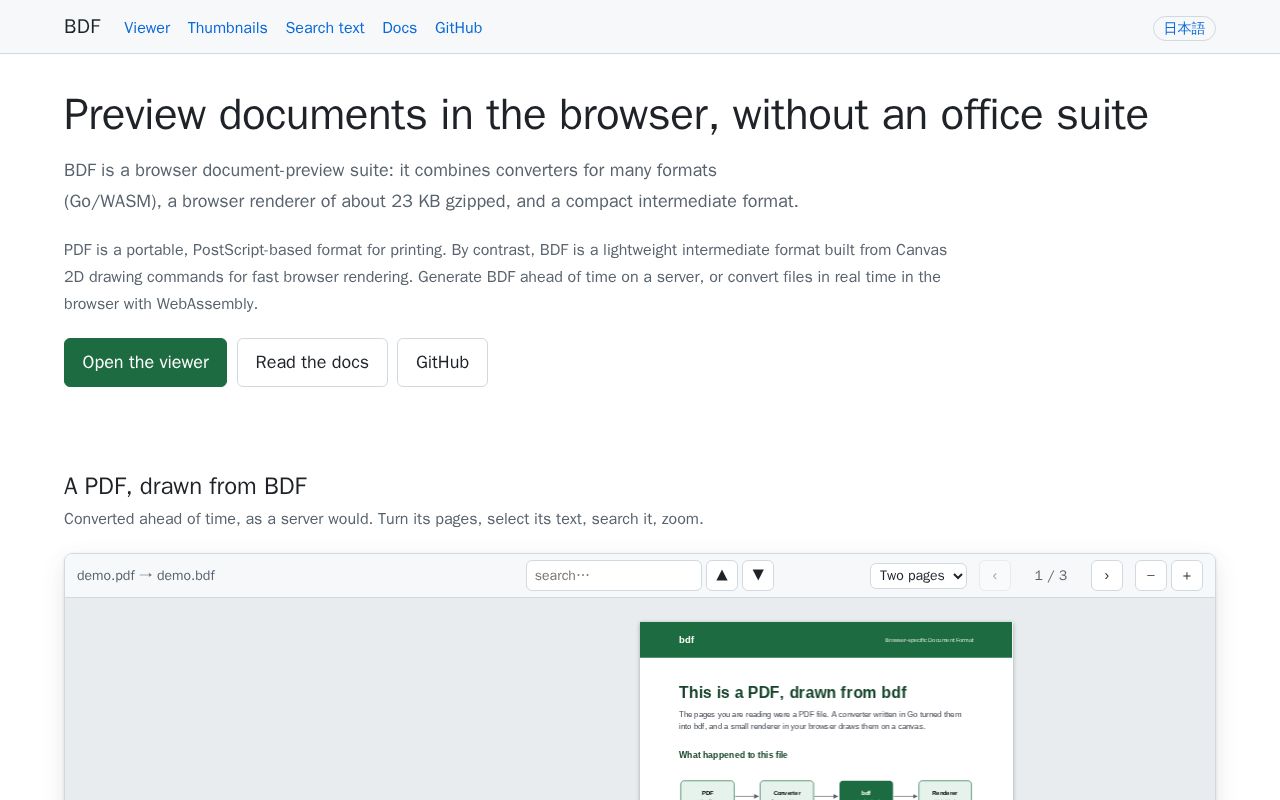This screenshot has height=800, width=1280.
Task: Switch language to 日本語
Action: click(1184, 28)
